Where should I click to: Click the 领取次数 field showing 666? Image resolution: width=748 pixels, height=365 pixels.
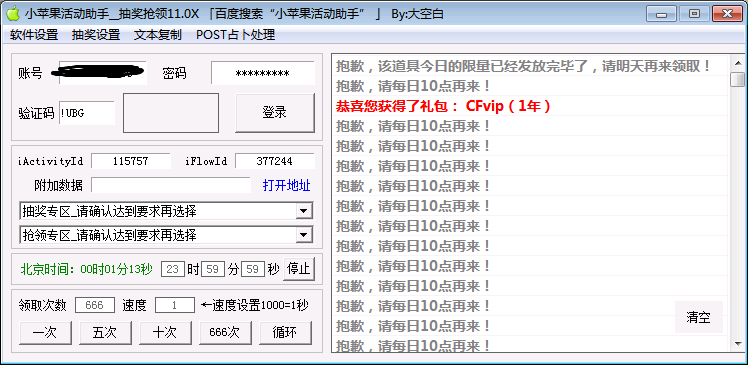pos(95,305)
